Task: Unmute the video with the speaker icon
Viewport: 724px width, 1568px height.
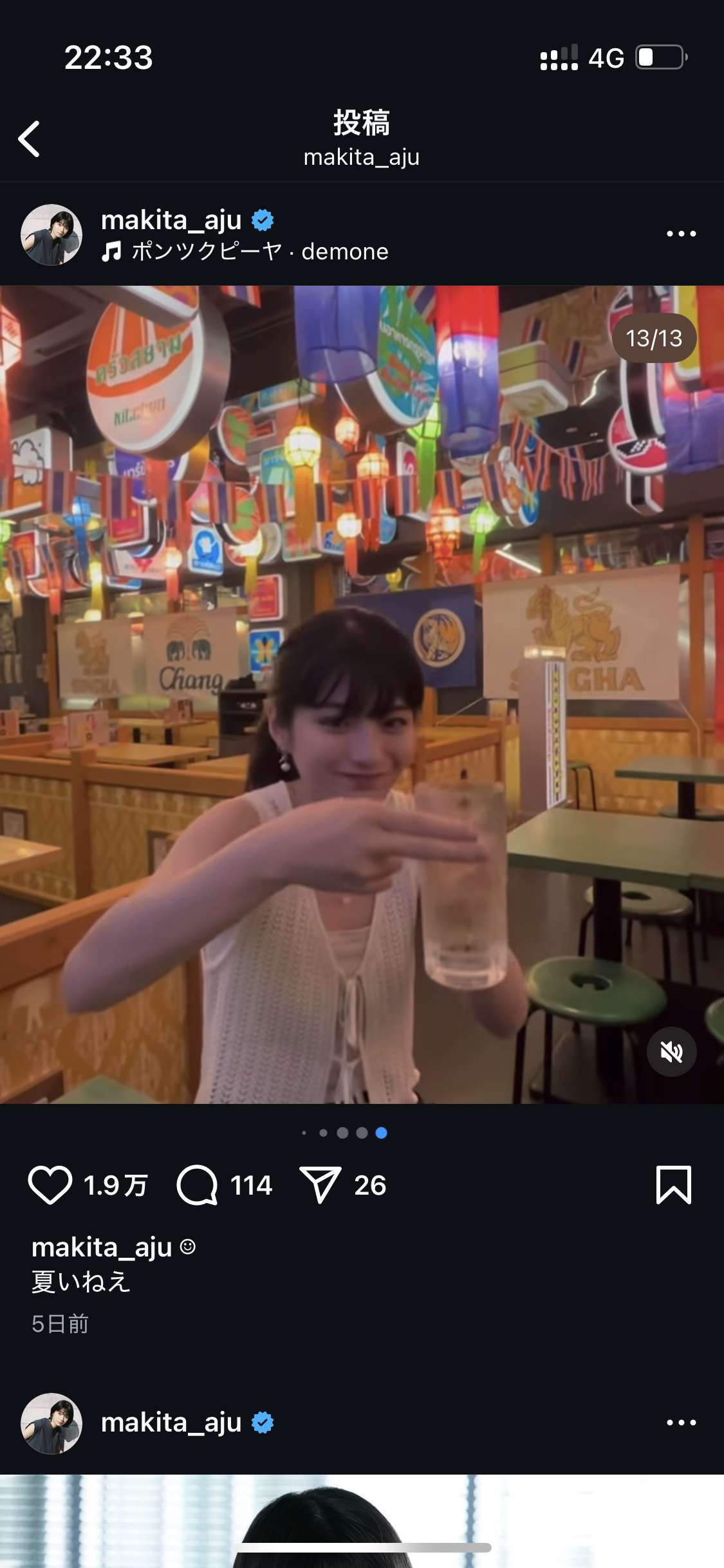Action: tap(671, 1052)
